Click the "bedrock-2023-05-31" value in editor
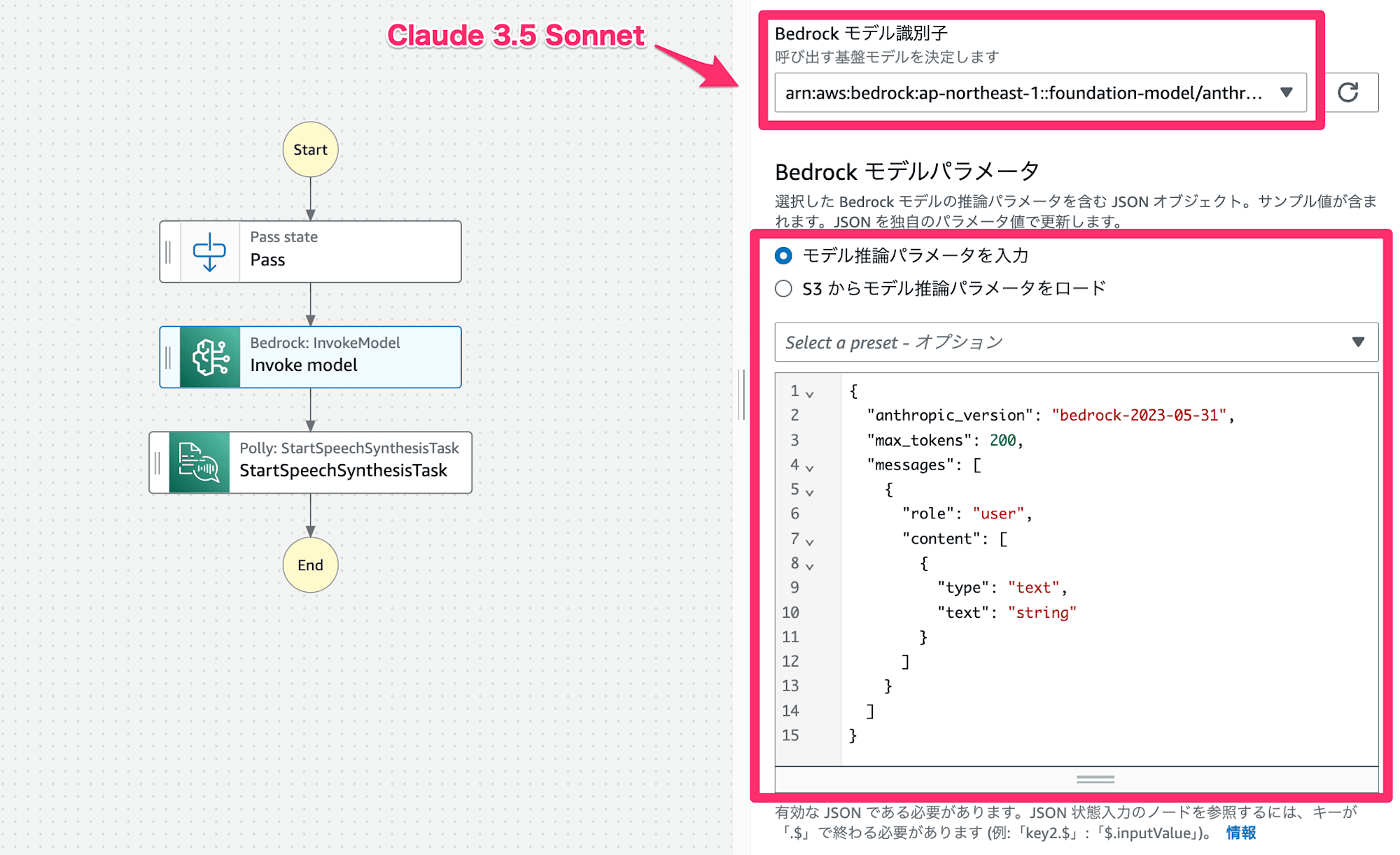The width and height of the screenshot is (1400, 855). tap(1139, 415)
